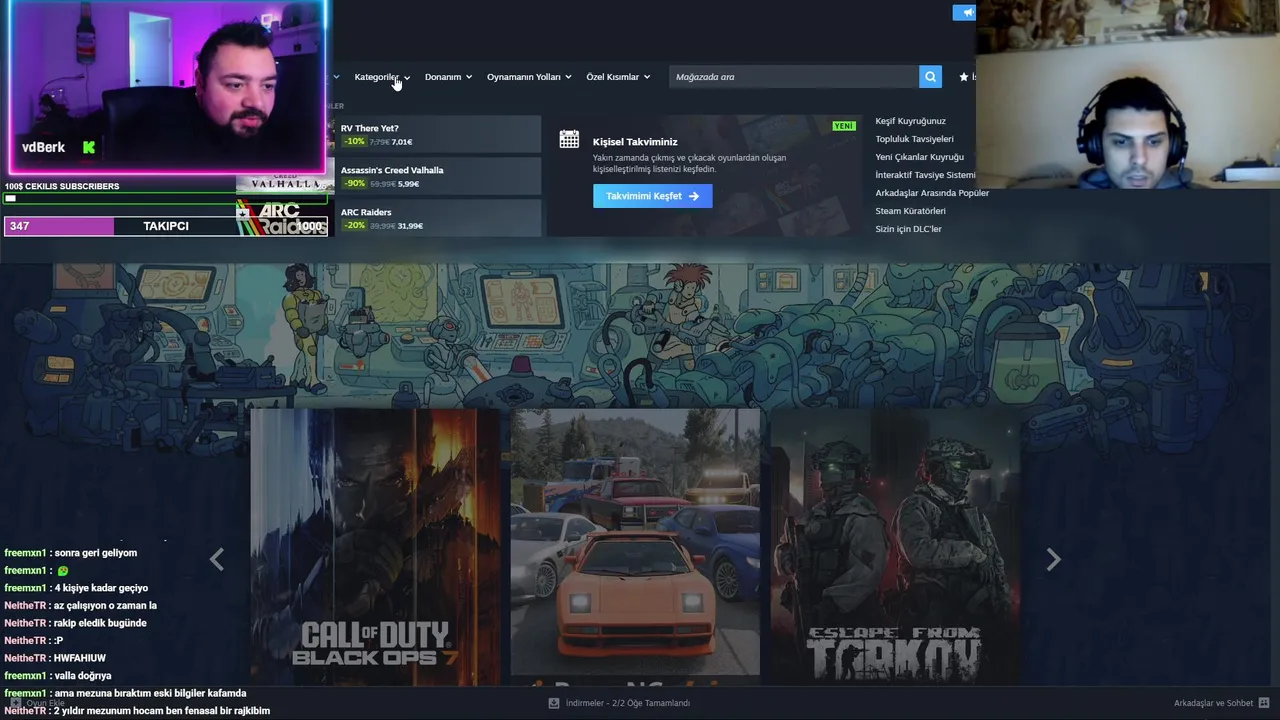1280x720 pixels.
Task: Click in the Mağazada ara search field
Action: [794, 77]
